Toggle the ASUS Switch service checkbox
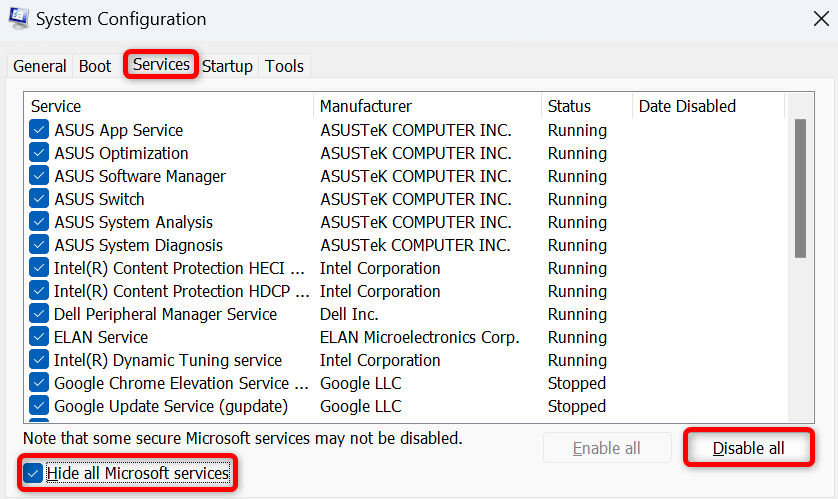 pos(39,199)
